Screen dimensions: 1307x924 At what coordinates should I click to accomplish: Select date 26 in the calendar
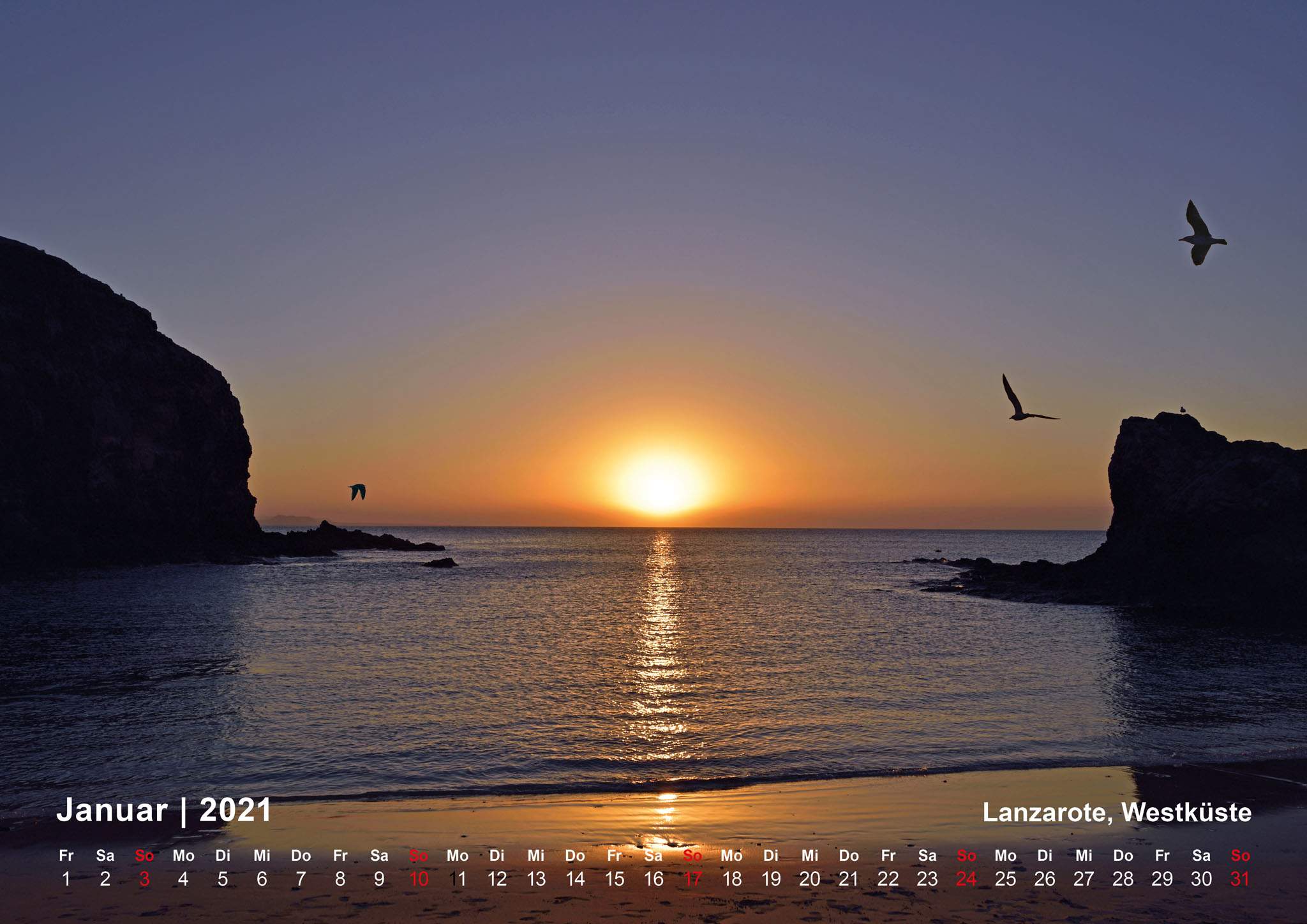1045,879
